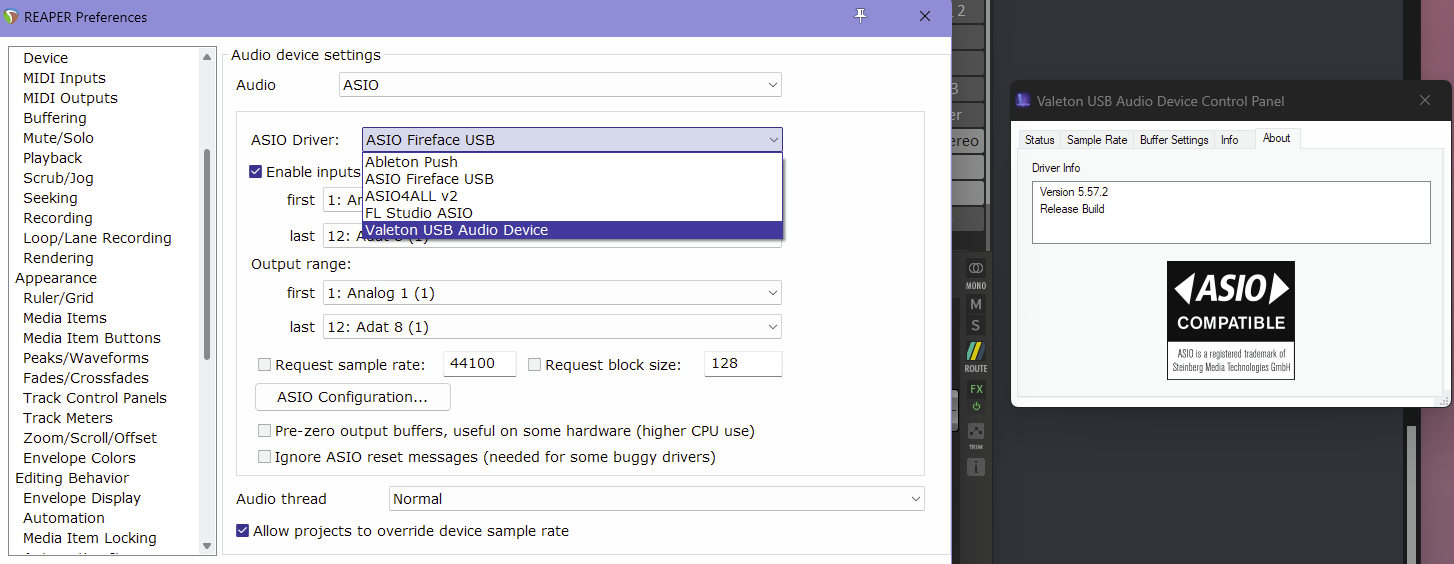
Task: Click the preferences tree scrollbar down arrow
Action: coord(207,546)
